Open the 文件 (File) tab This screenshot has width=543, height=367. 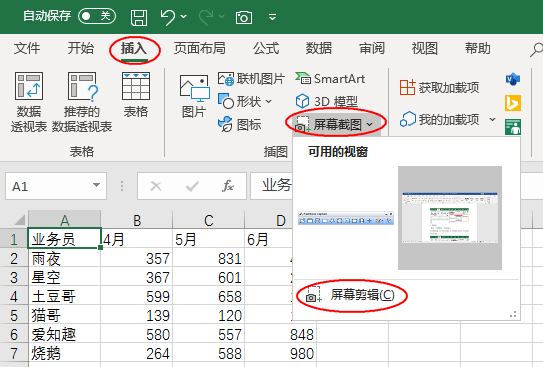click(27, 48)
